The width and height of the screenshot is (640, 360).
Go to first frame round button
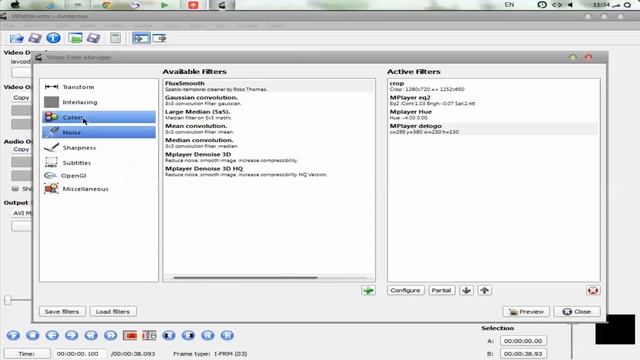(x=207, y=336)
